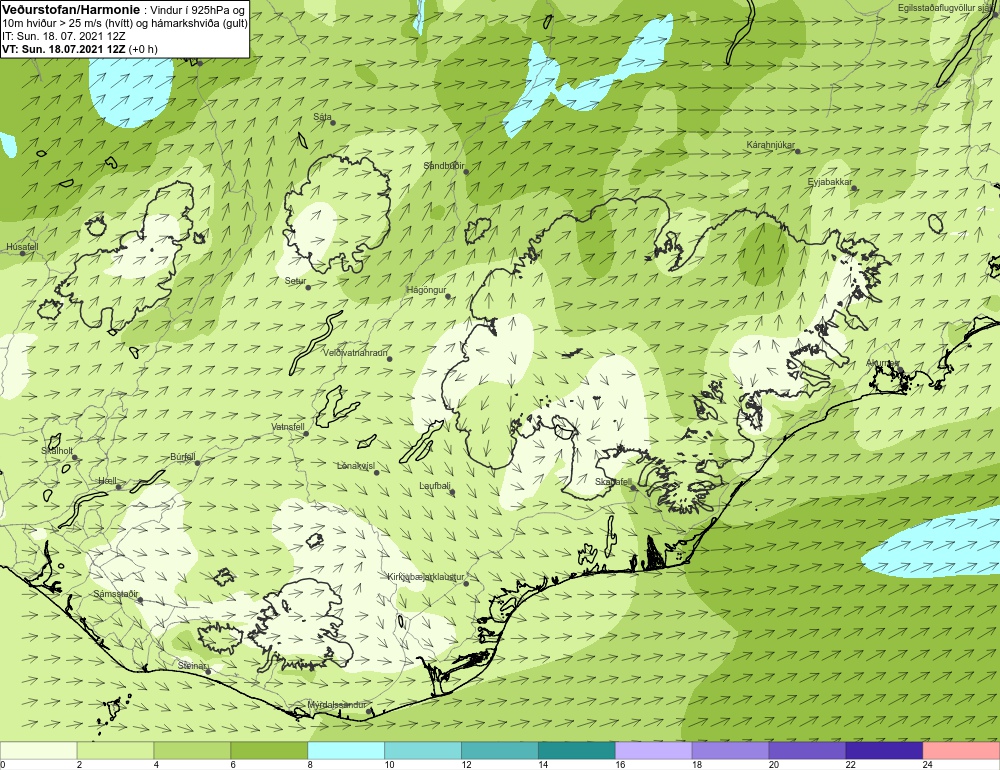This screenshot has width=1000, height=770.
Task: Pick the 6–8 m/s green legend swatch
Action: point(269,750)
